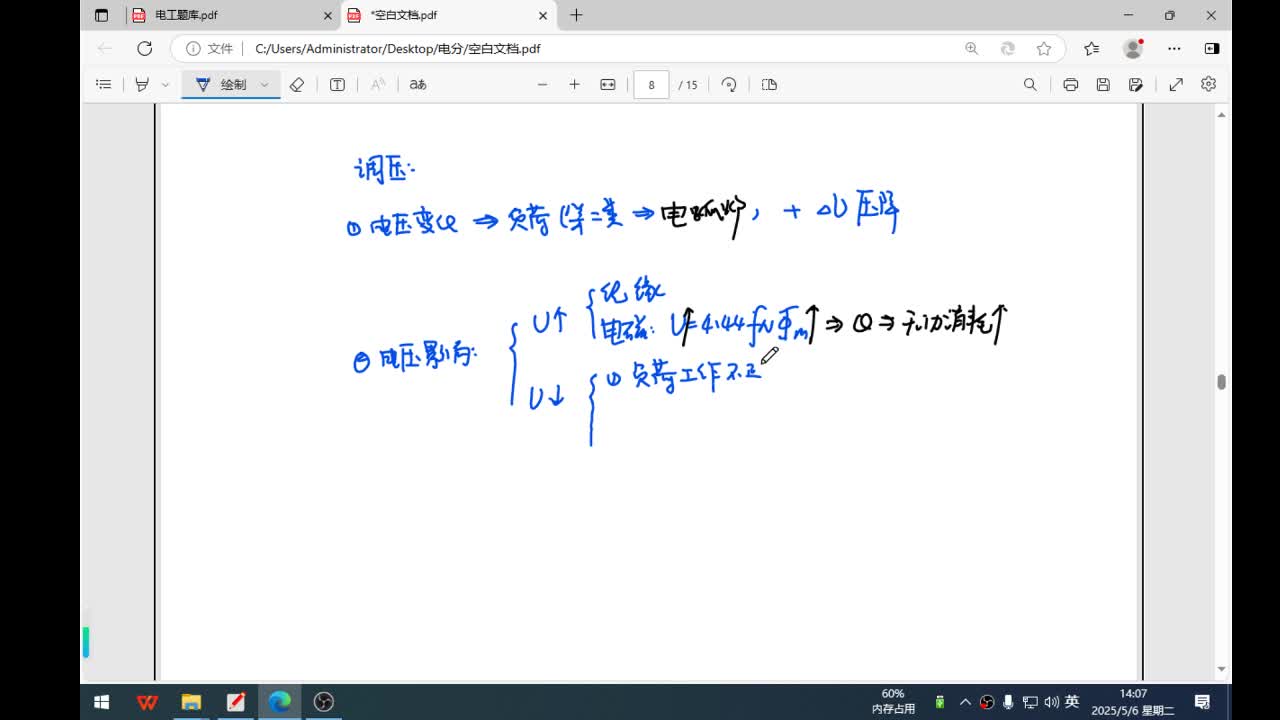Toggle the Edge sidebar pane
Viewport: 1280px width, 720px height.
pos(1212,48)
